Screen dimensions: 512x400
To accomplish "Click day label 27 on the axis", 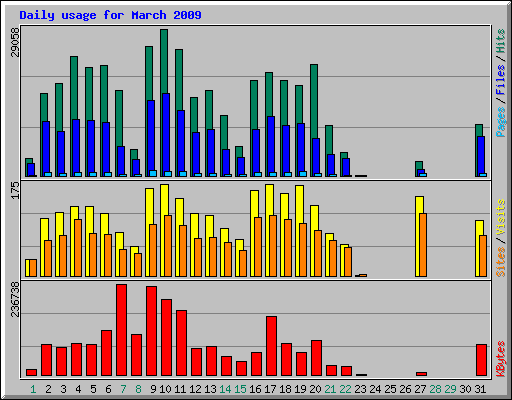I will pyautogui.click(x=420, y=389).
